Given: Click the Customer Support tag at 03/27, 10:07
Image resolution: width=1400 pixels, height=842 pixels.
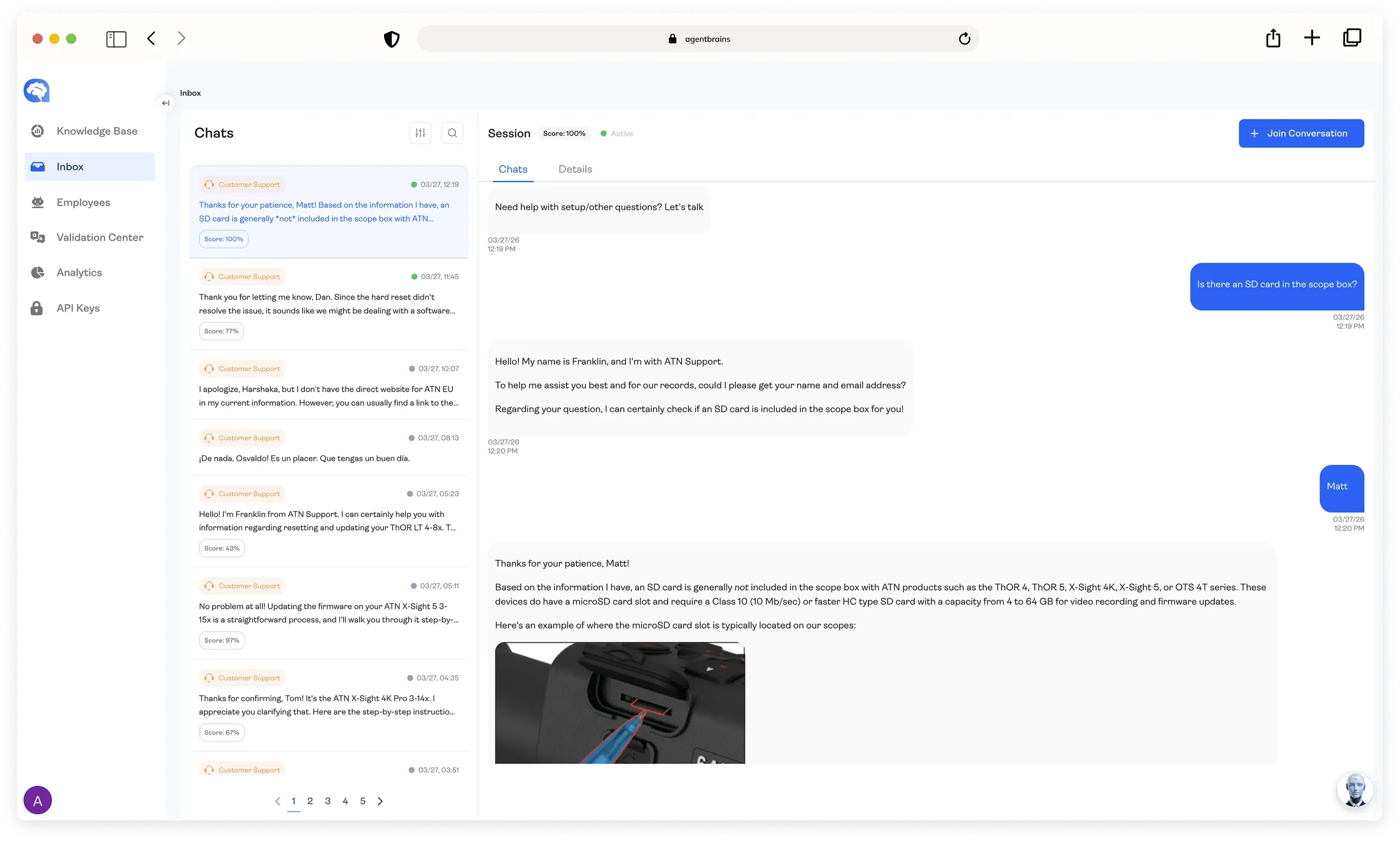Looking at the screenshot, I should pyautogui.click(x=242, y=369).
